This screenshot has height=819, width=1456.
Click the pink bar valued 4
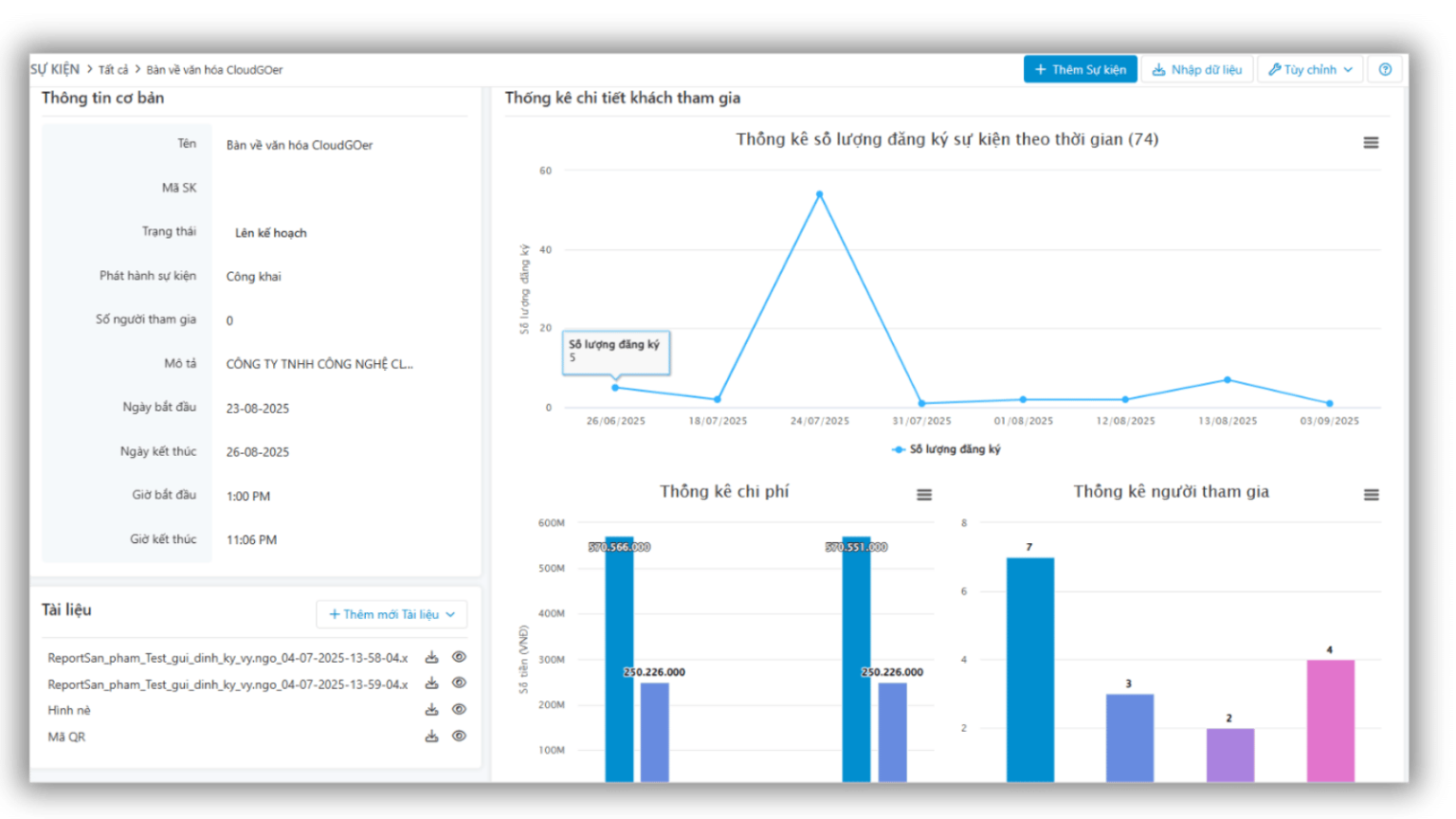pos(1330,720)
